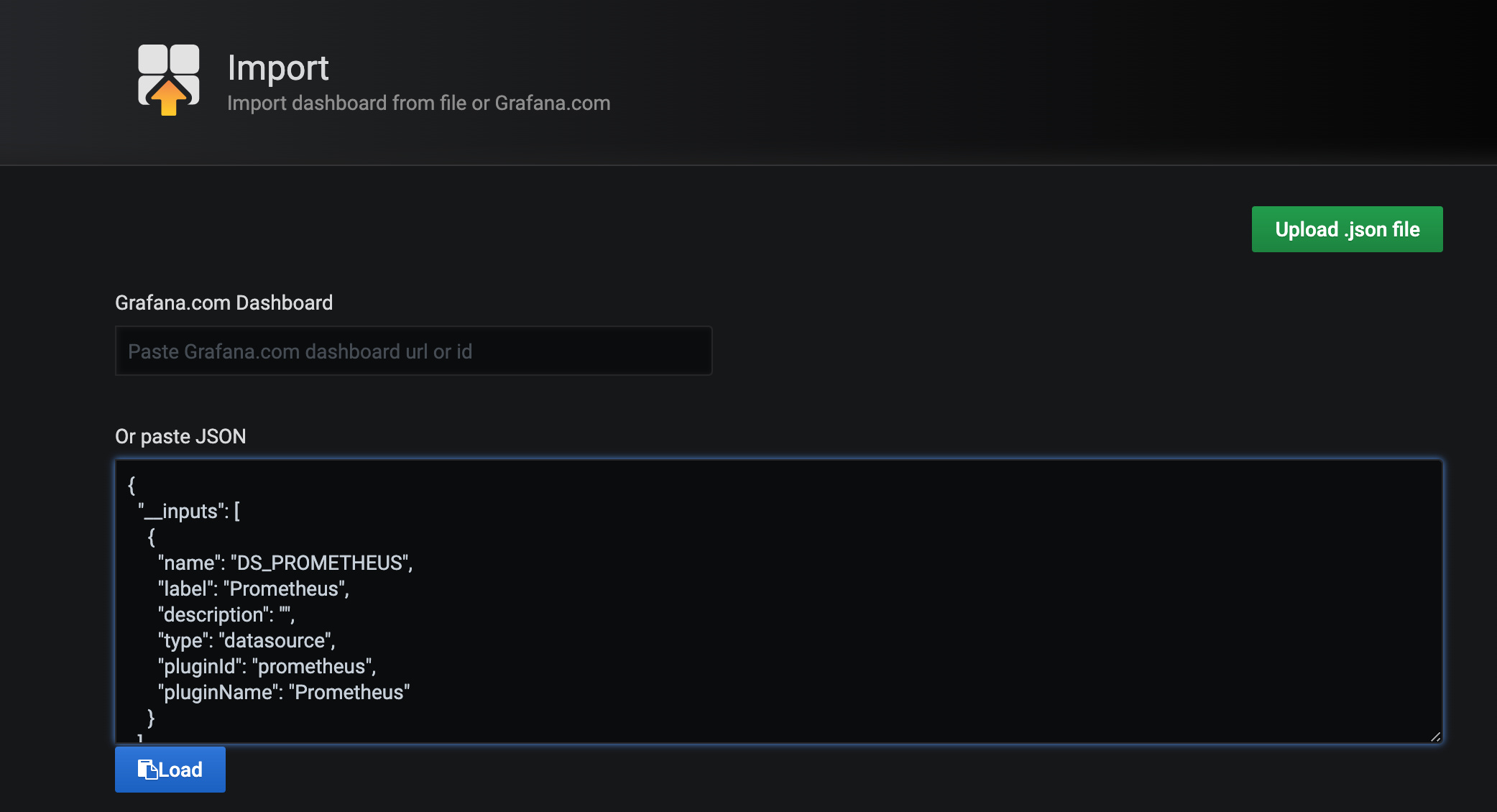Click the opening brace on the first JSON line
This screenshot has height=812, width=1497.
pyautogui.click(x=132, y=485)
